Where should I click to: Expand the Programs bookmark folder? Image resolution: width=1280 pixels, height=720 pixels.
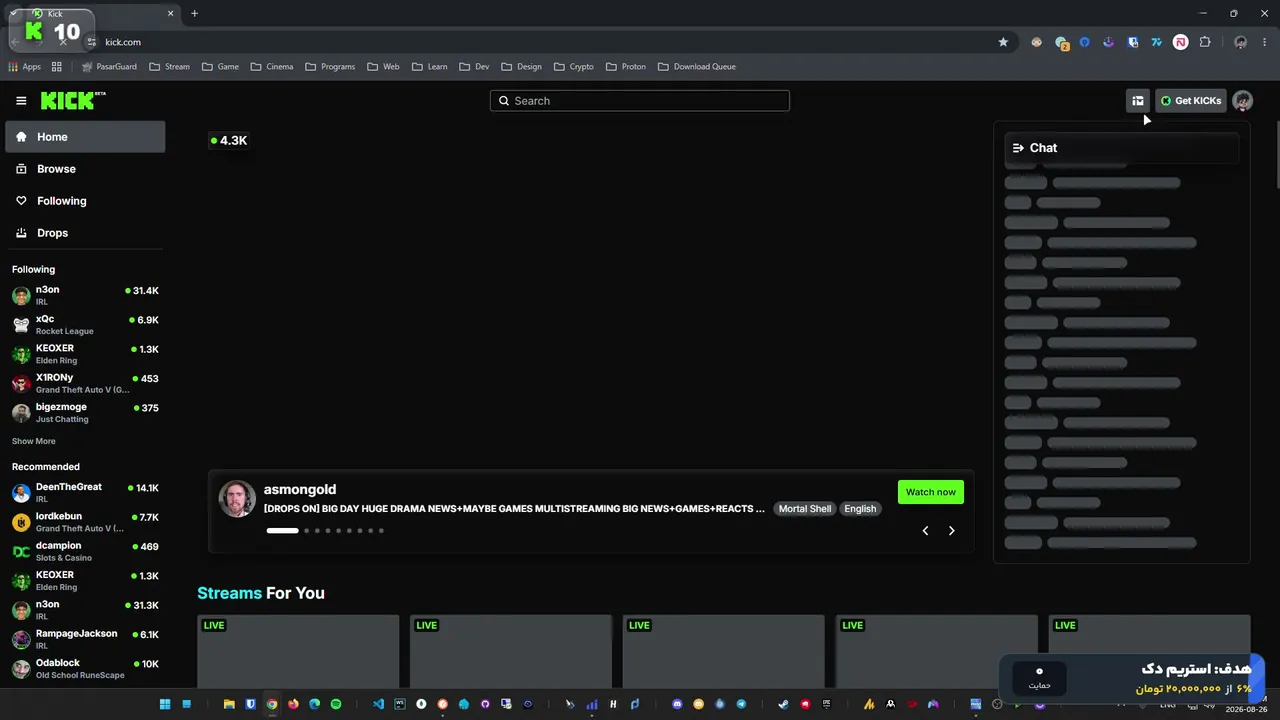coord(330,67)
